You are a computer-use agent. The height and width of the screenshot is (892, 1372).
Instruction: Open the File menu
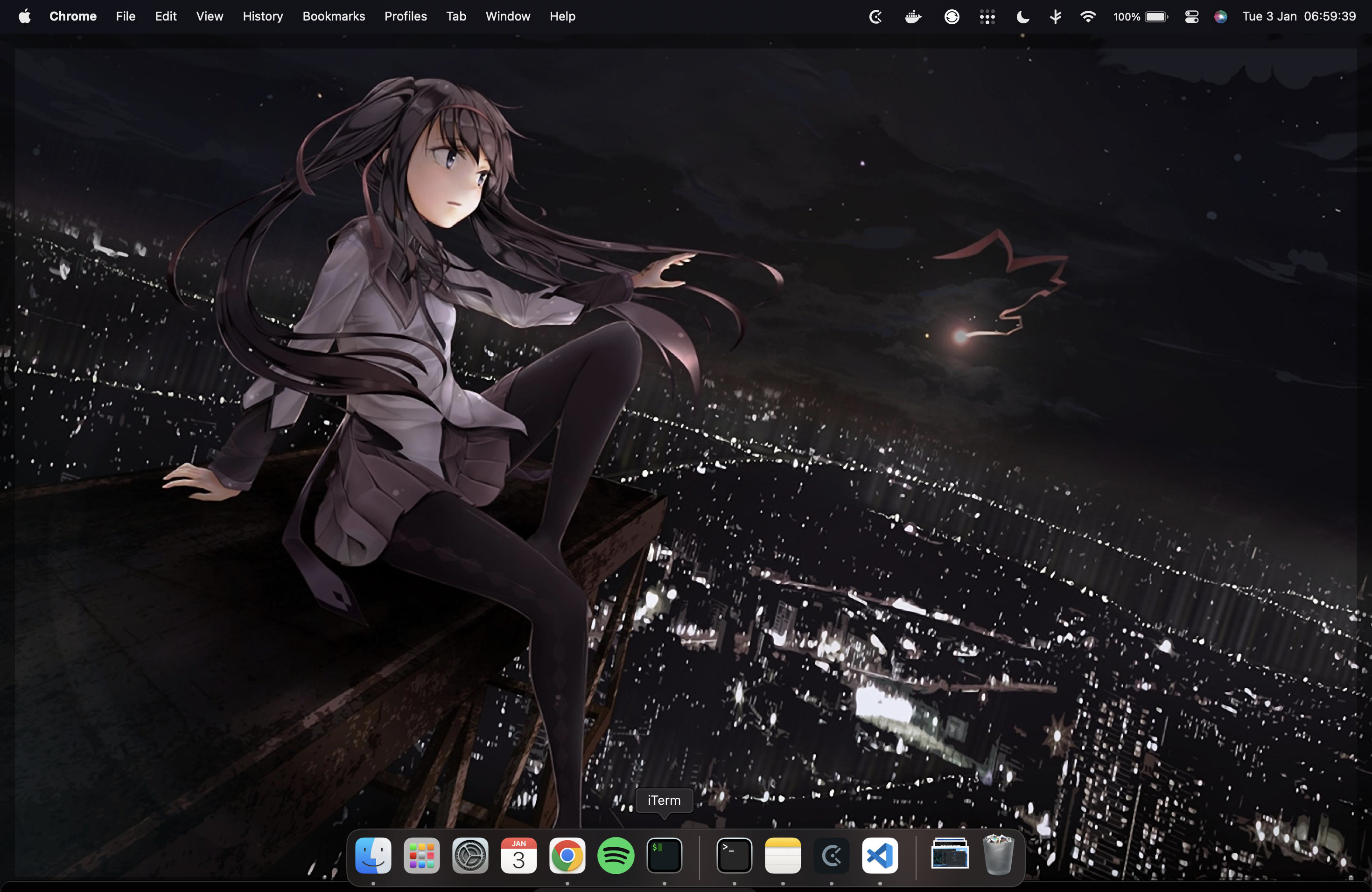click(x=125, y=16)
